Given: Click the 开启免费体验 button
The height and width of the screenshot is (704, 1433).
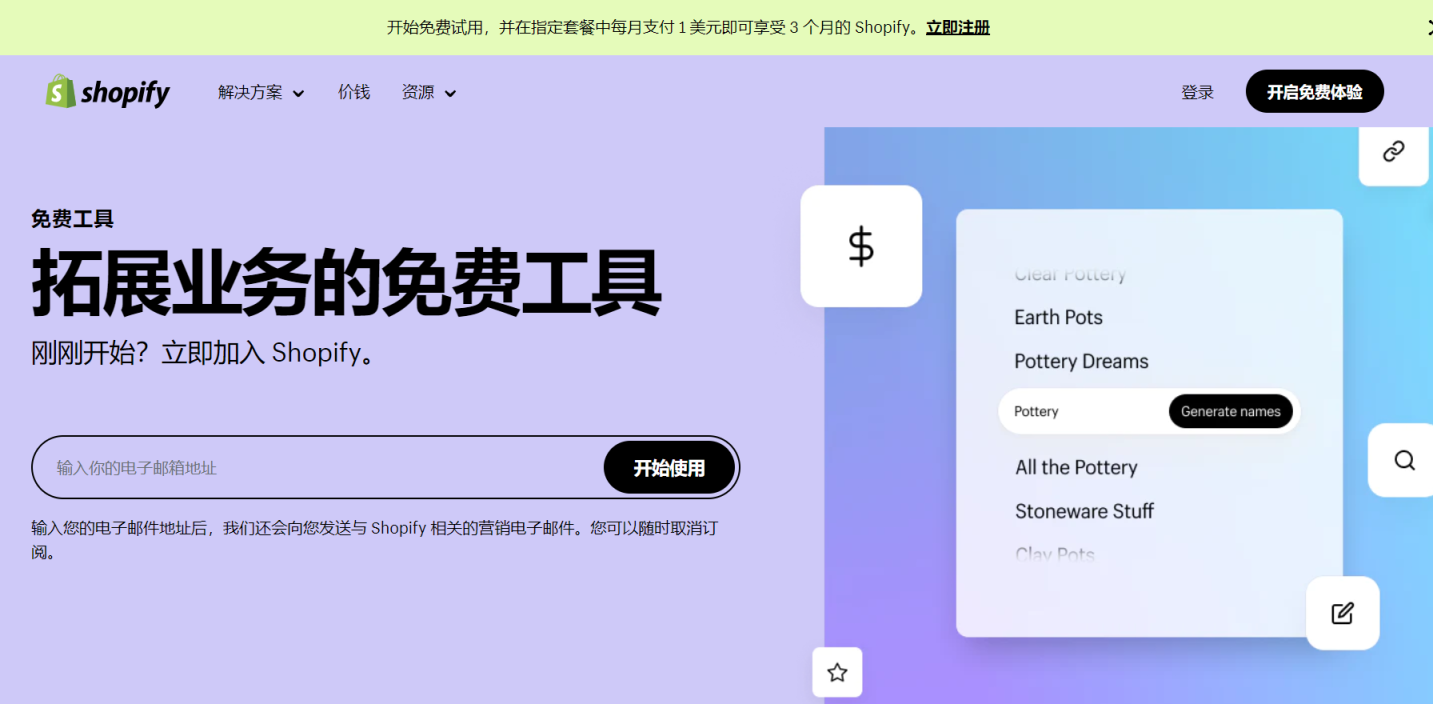Looking at the screenshot, I should (x=1314, y=92).
